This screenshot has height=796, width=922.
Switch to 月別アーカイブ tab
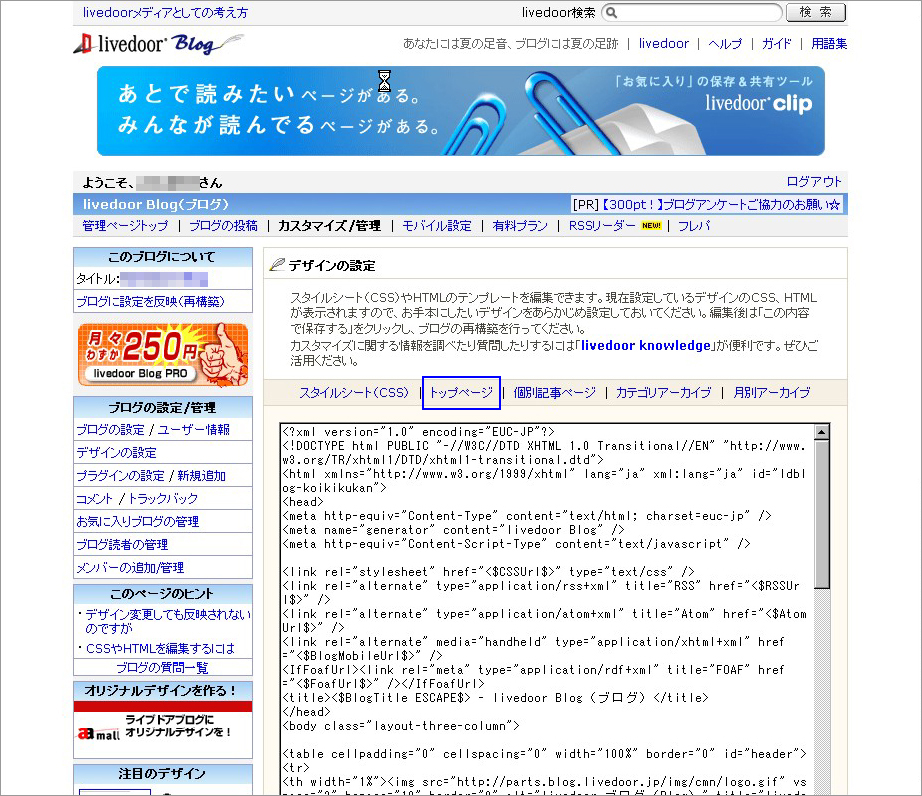pyautogui.click(x=772, y=393)
